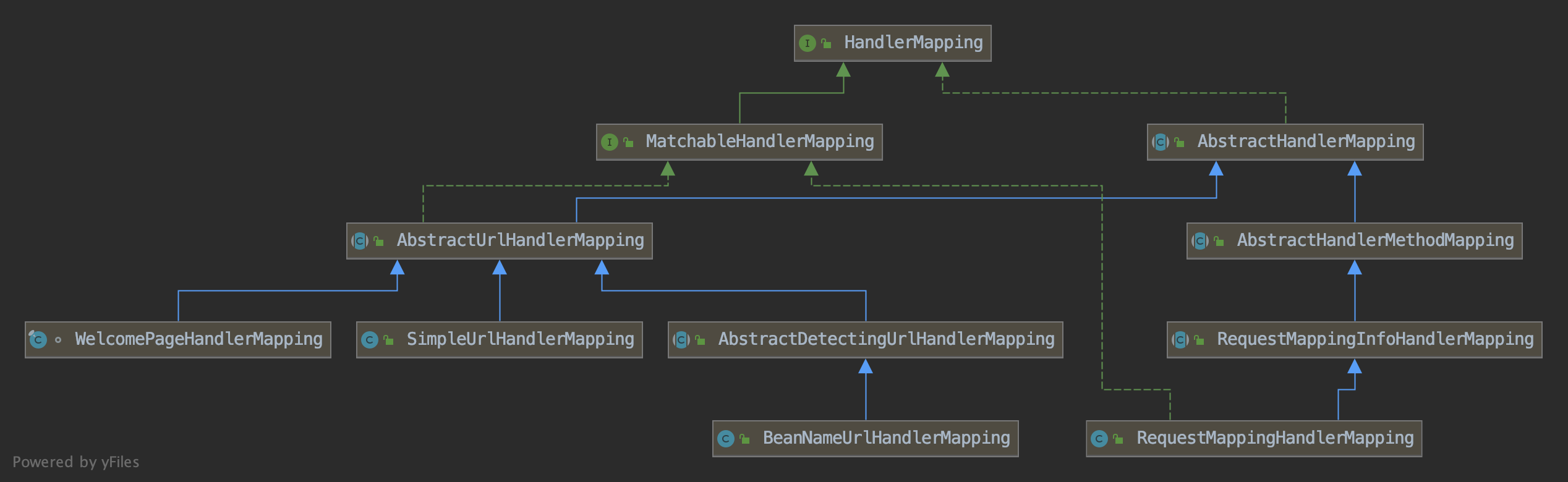Screen dimensions: 1568x482
Task: Click the visibility lock icon beside AbstractDetectingUrlHandlerMapping
Action: [x=701, y=340]
